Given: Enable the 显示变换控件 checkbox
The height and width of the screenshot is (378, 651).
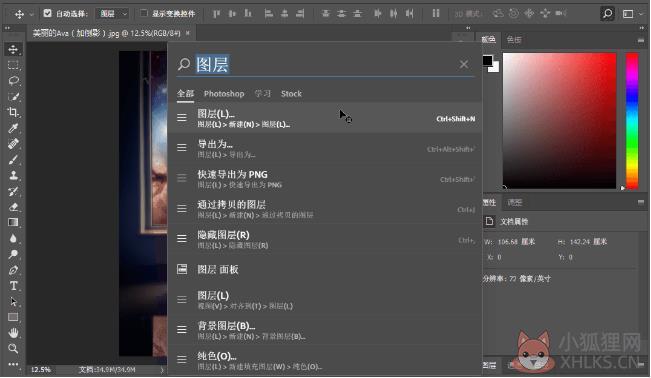Looking at the screenshot, I should click(144, 13).
